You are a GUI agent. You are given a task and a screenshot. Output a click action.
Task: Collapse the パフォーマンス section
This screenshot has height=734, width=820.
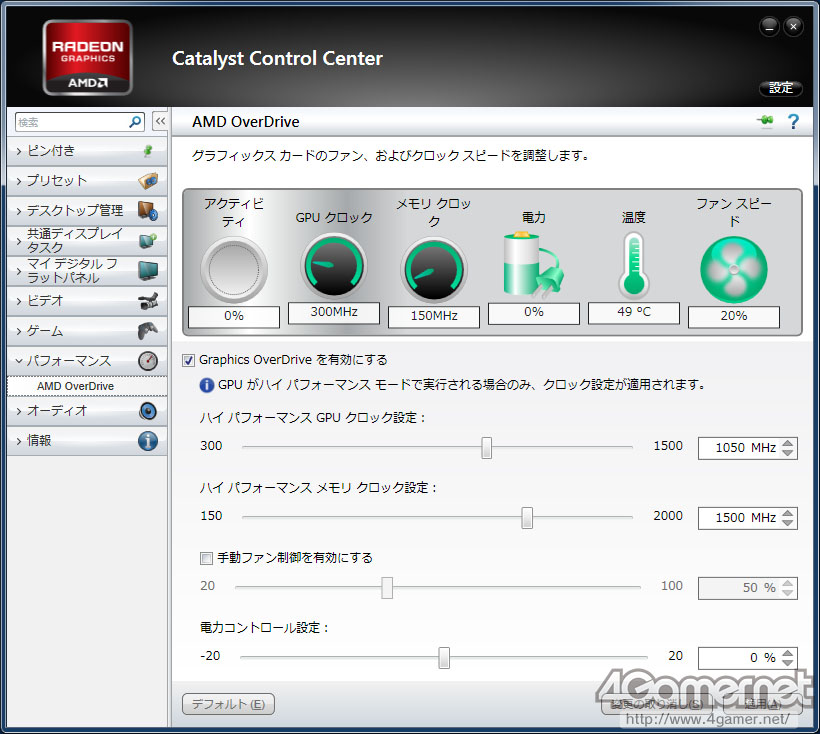[x=19, y=361]
